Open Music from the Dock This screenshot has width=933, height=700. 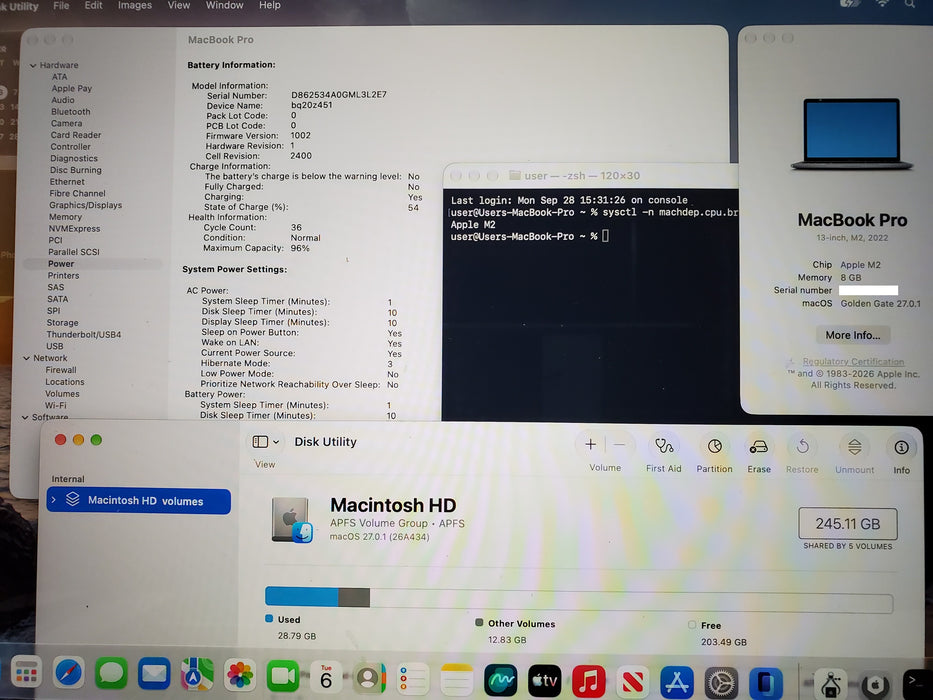click(x=588, y=681)
